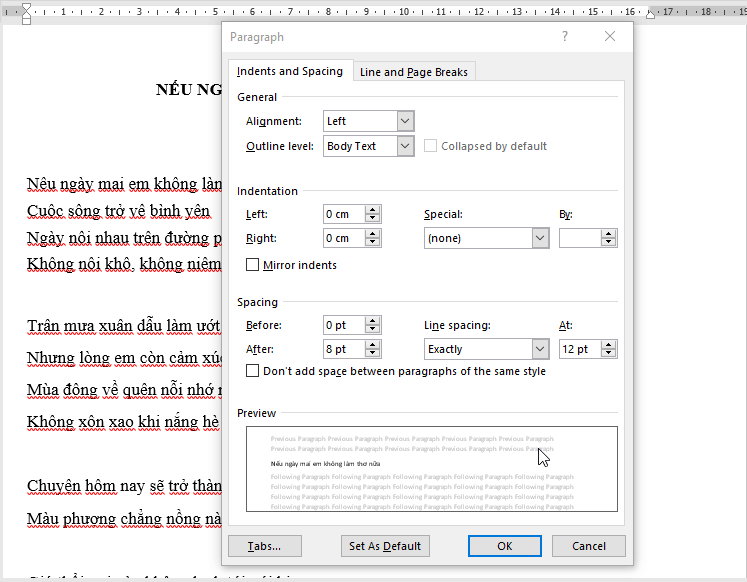Click the document title 'NẾU NG'
The width and height of the screenshot is (747, 582).
(x=189, y=89)
